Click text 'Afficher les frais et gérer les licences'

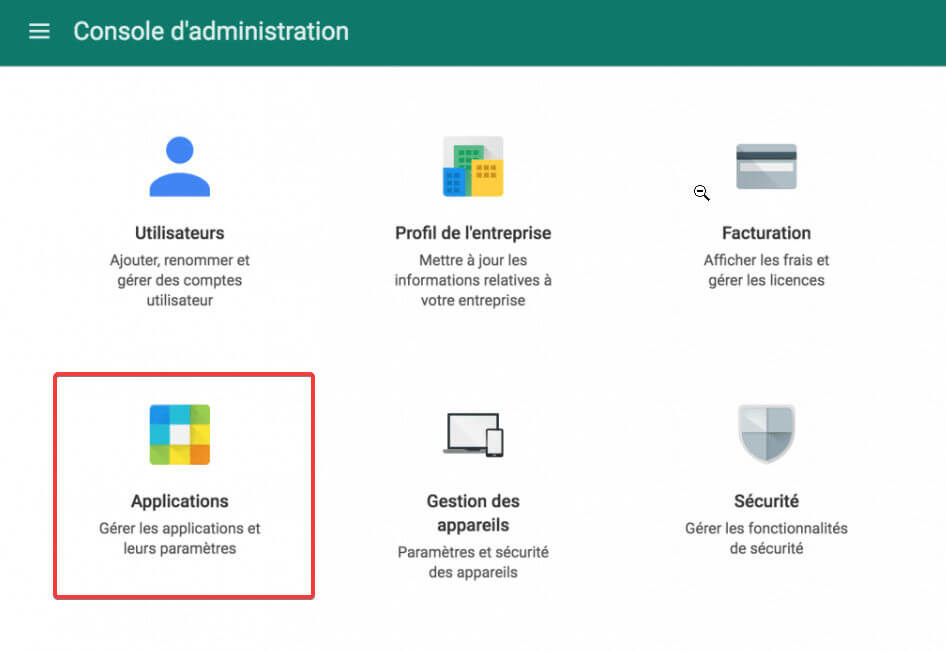point(766,270)
